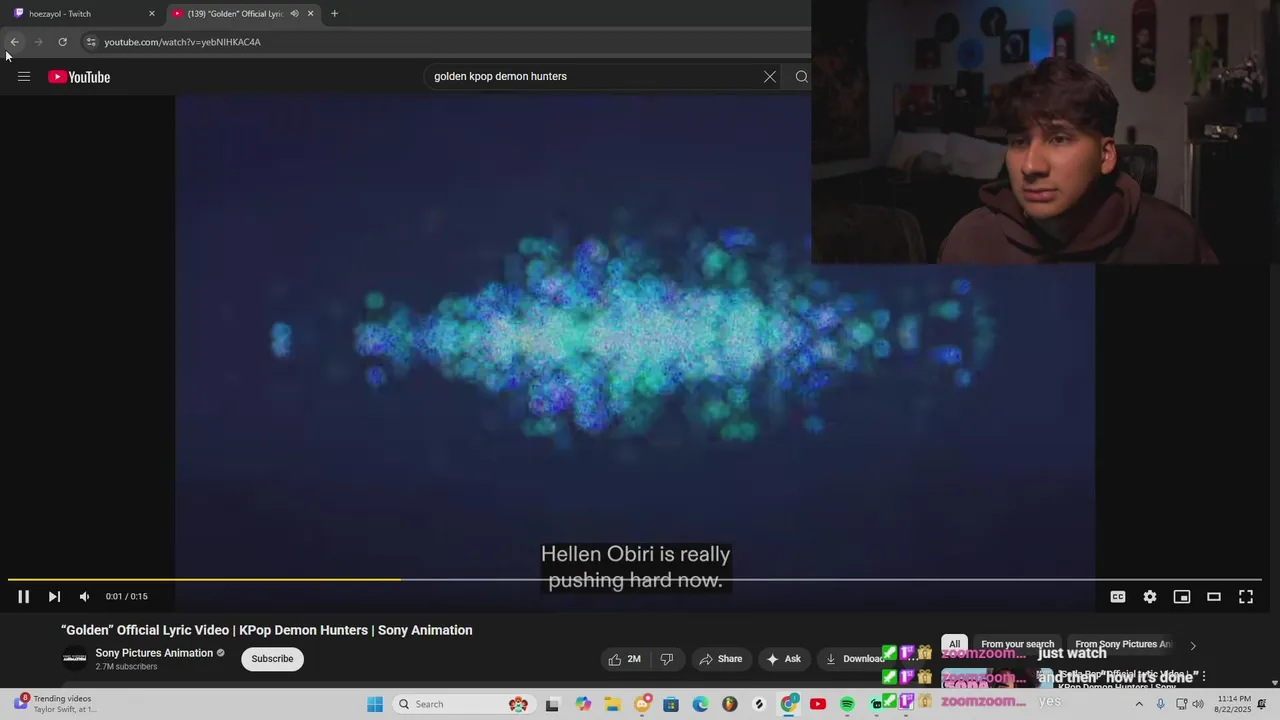The image size is (1280, 720).
Task: Share the video
Action: (x=721, y=659)
